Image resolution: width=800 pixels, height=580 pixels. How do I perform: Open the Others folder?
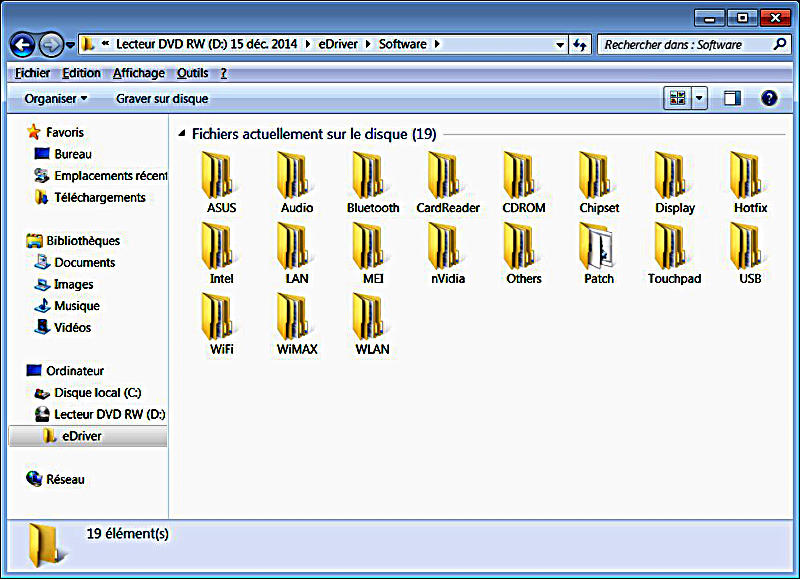click(x=523, y=253)
